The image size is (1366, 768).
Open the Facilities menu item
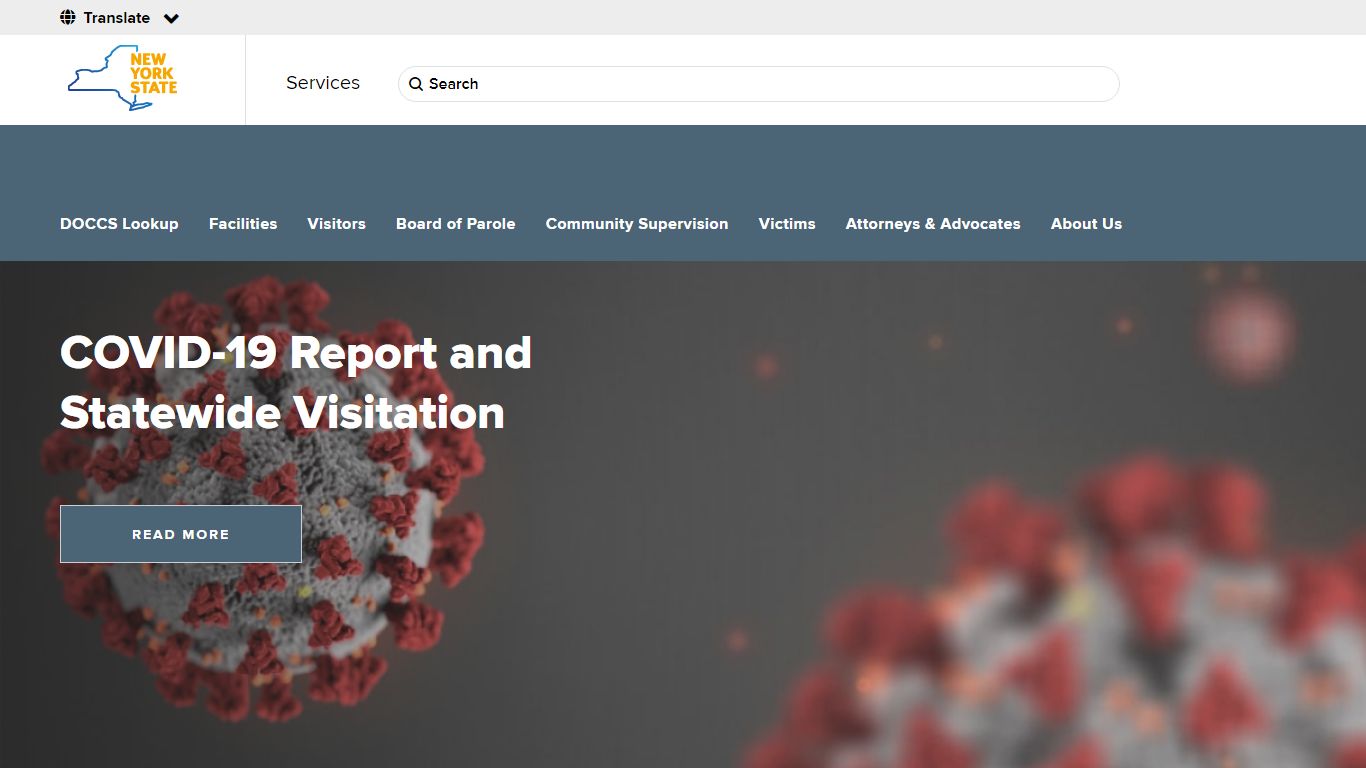coord(243,224)
